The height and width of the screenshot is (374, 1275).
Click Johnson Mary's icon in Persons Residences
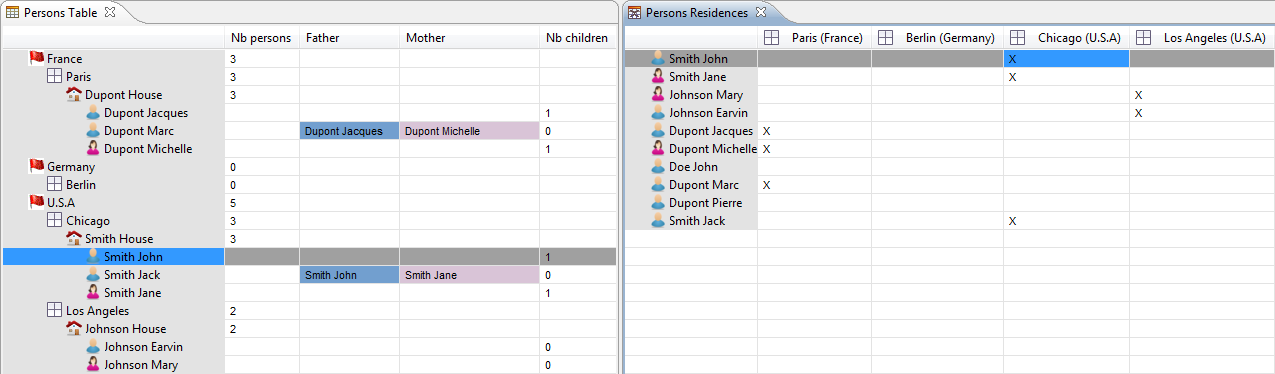[658, 95]
